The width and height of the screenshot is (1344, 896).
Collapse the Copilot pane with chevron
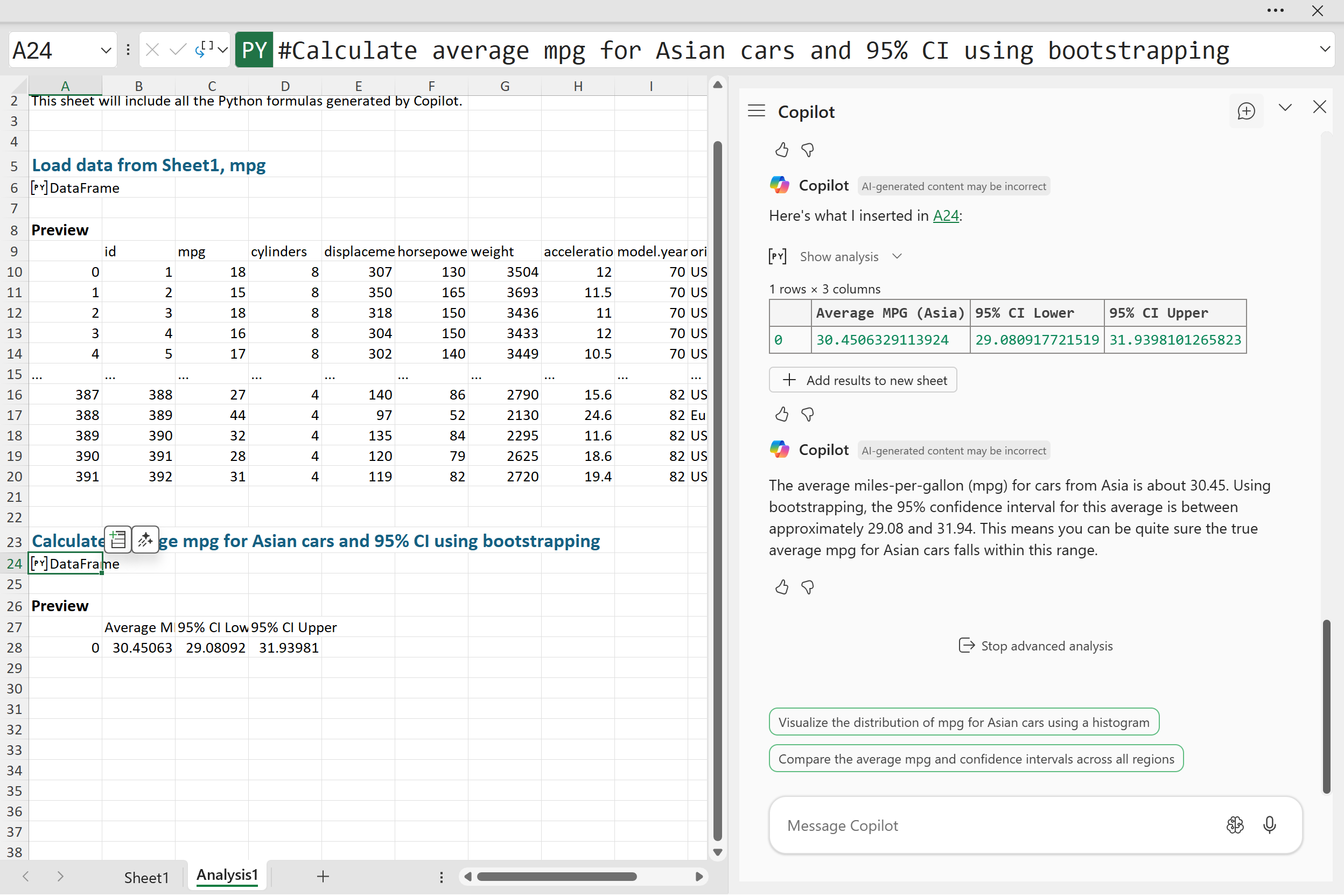click(1285, 108)
